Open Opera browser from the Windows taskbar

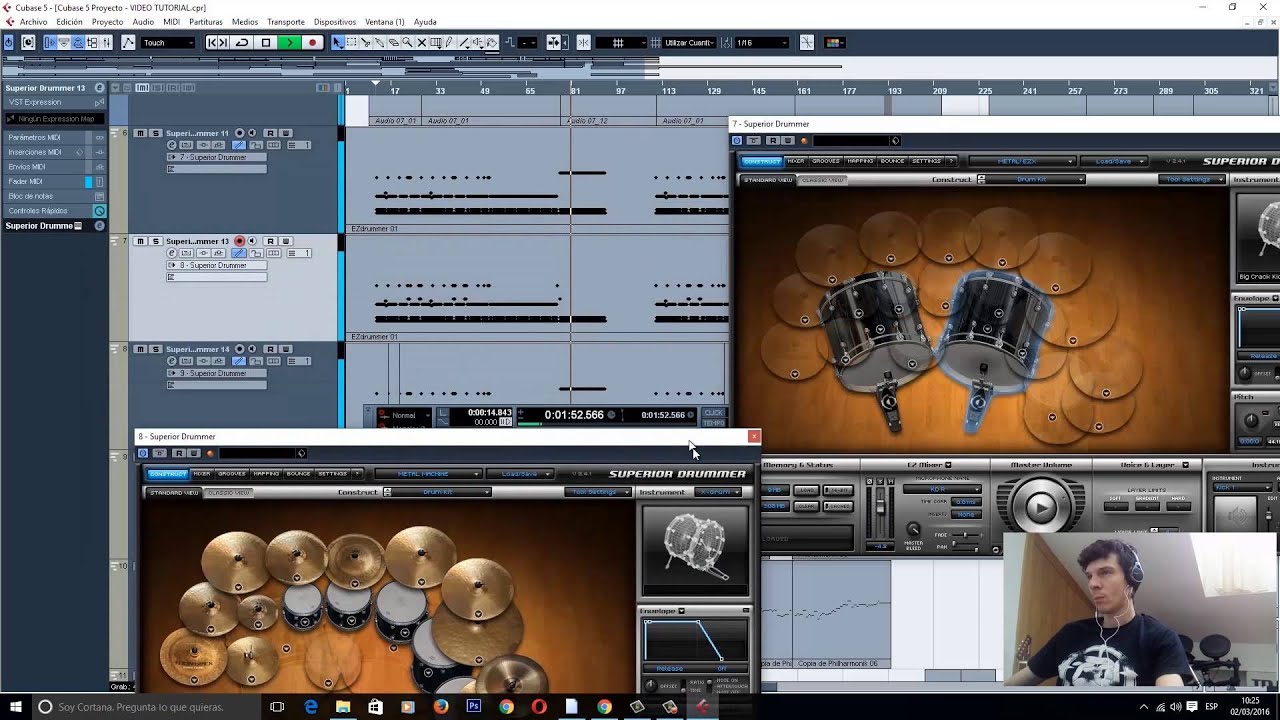(x=539, y=707)
